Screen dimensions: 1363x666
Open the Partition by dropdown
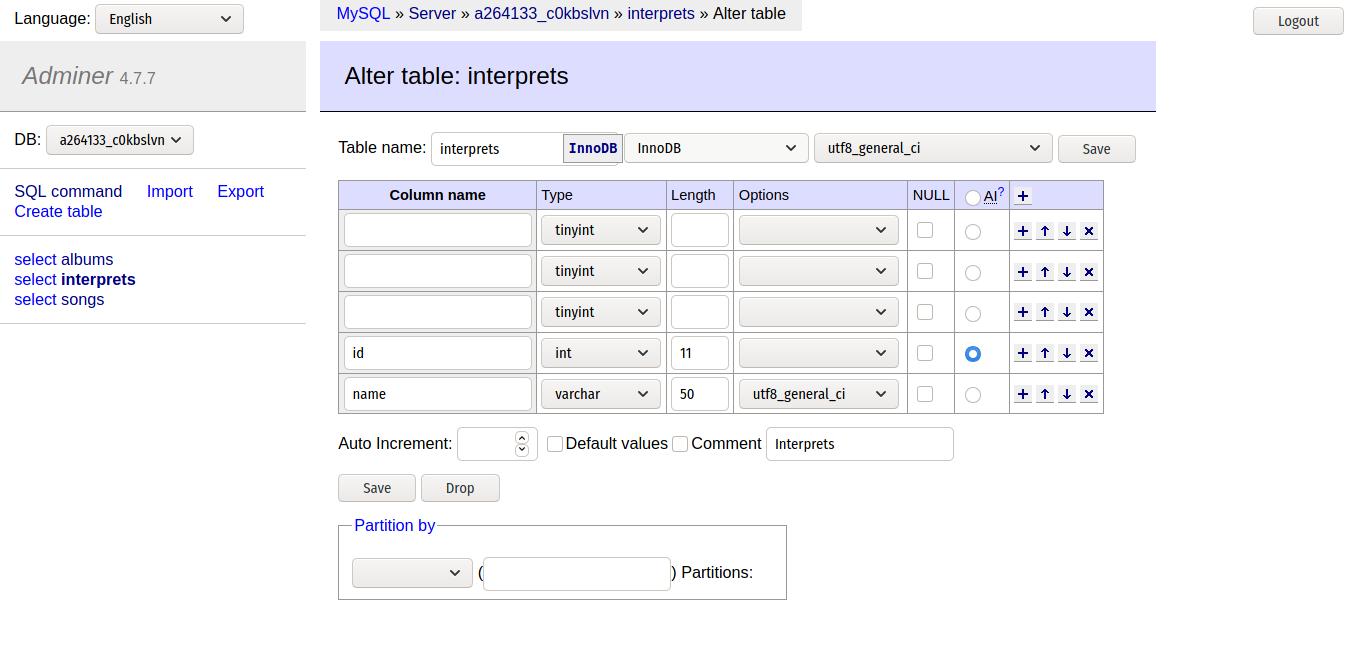pos(411,573)
